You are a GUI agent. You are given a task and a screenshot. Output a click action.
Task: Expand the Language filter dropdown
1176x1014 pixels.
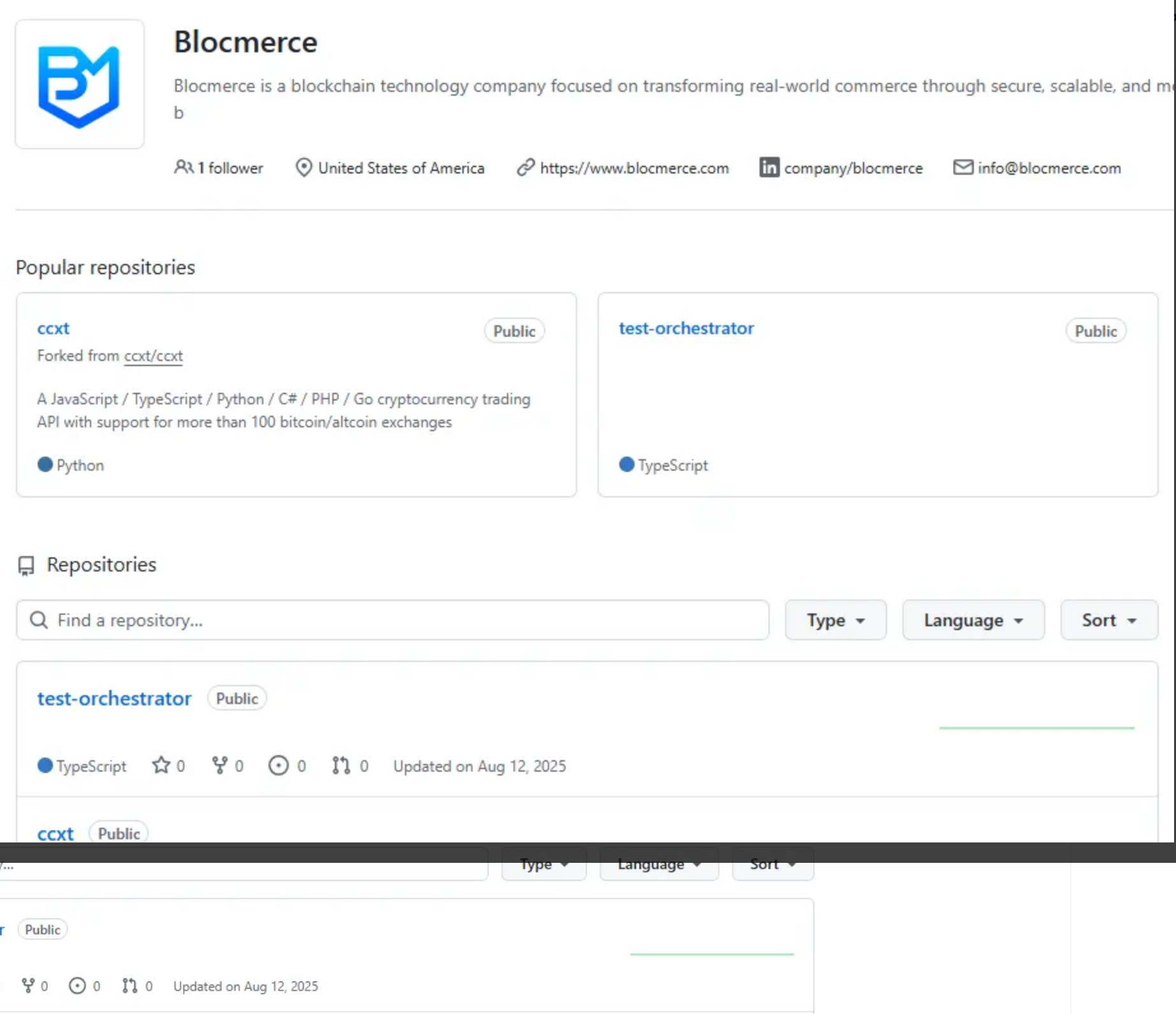tap(973, 620)
